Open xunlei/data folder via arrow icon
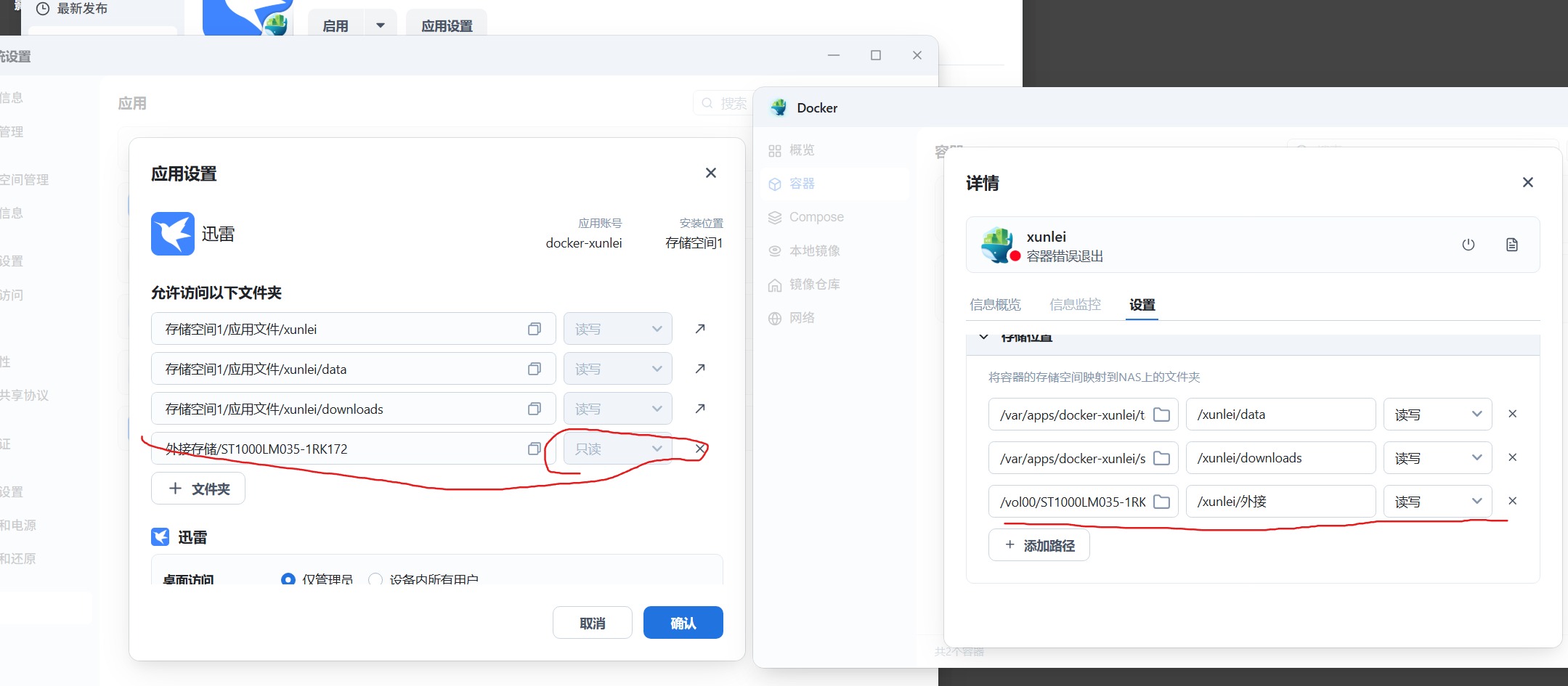 tap(700, 369)
